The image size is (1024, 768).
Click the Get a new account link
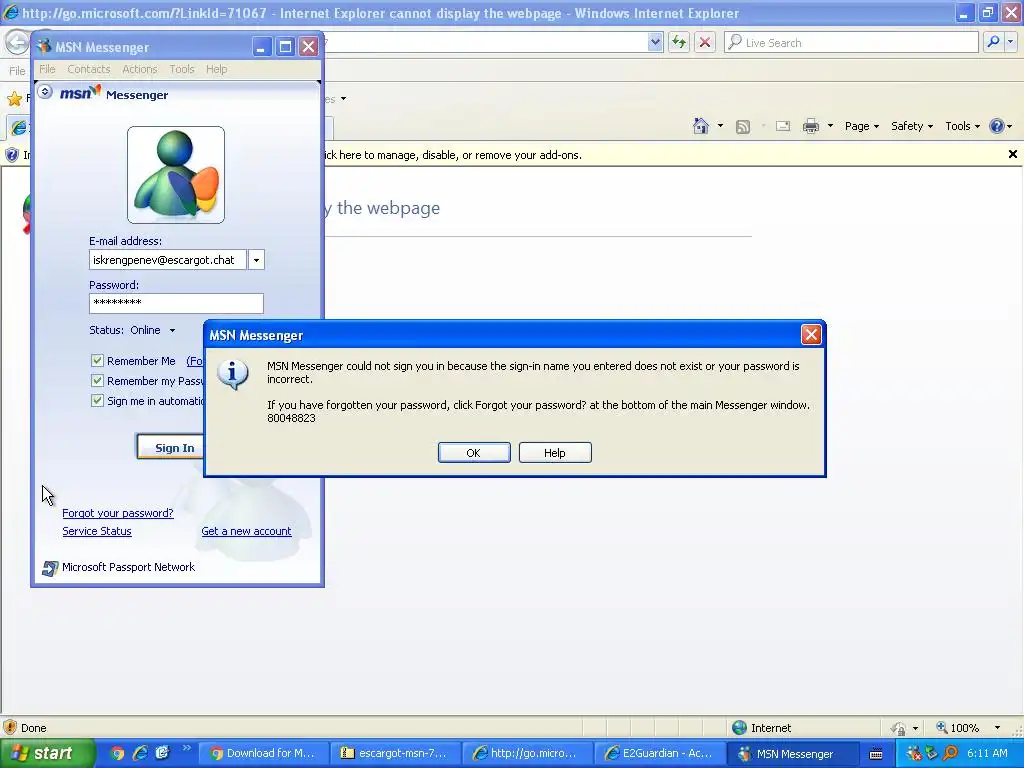(x=246, y=532)
